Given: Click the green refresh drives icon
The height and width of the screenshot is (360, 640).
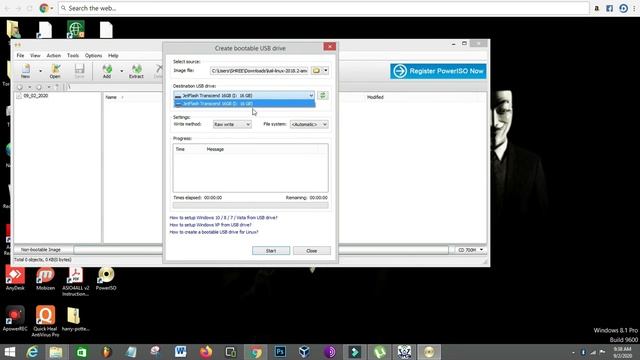Looking at the screenshot, I should pyautogui.click(x=322, y=95).
